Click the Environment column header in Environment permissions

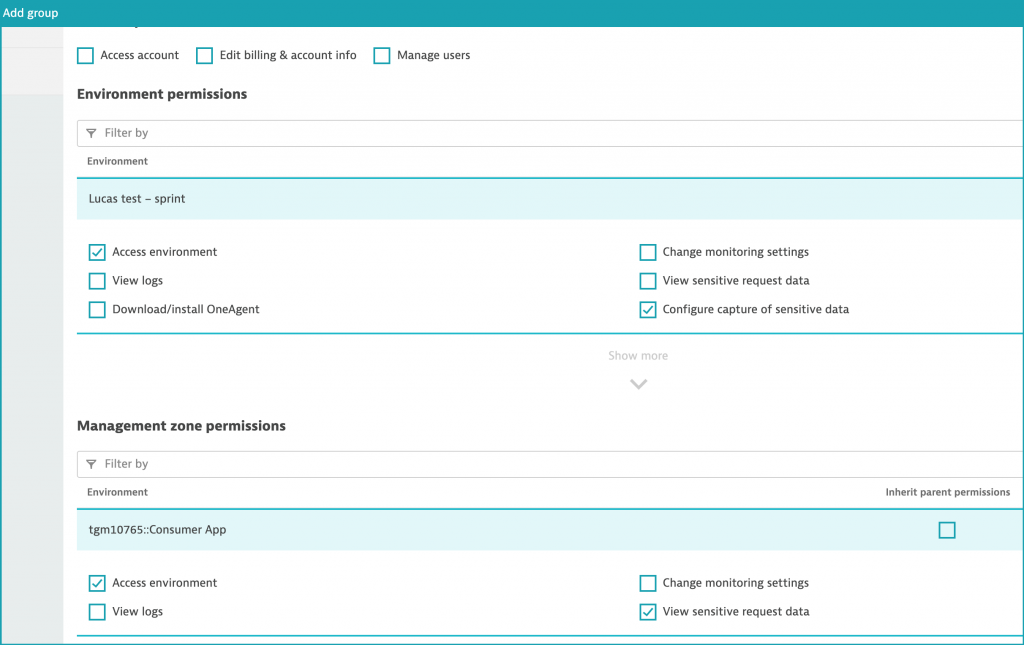(118, 161)
